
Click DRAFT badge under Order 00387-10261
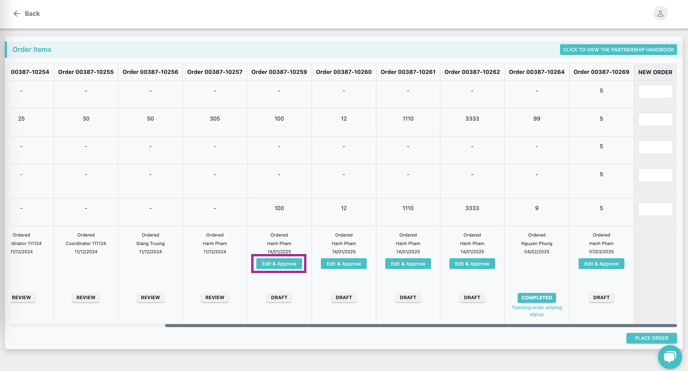tap(408, 297)
